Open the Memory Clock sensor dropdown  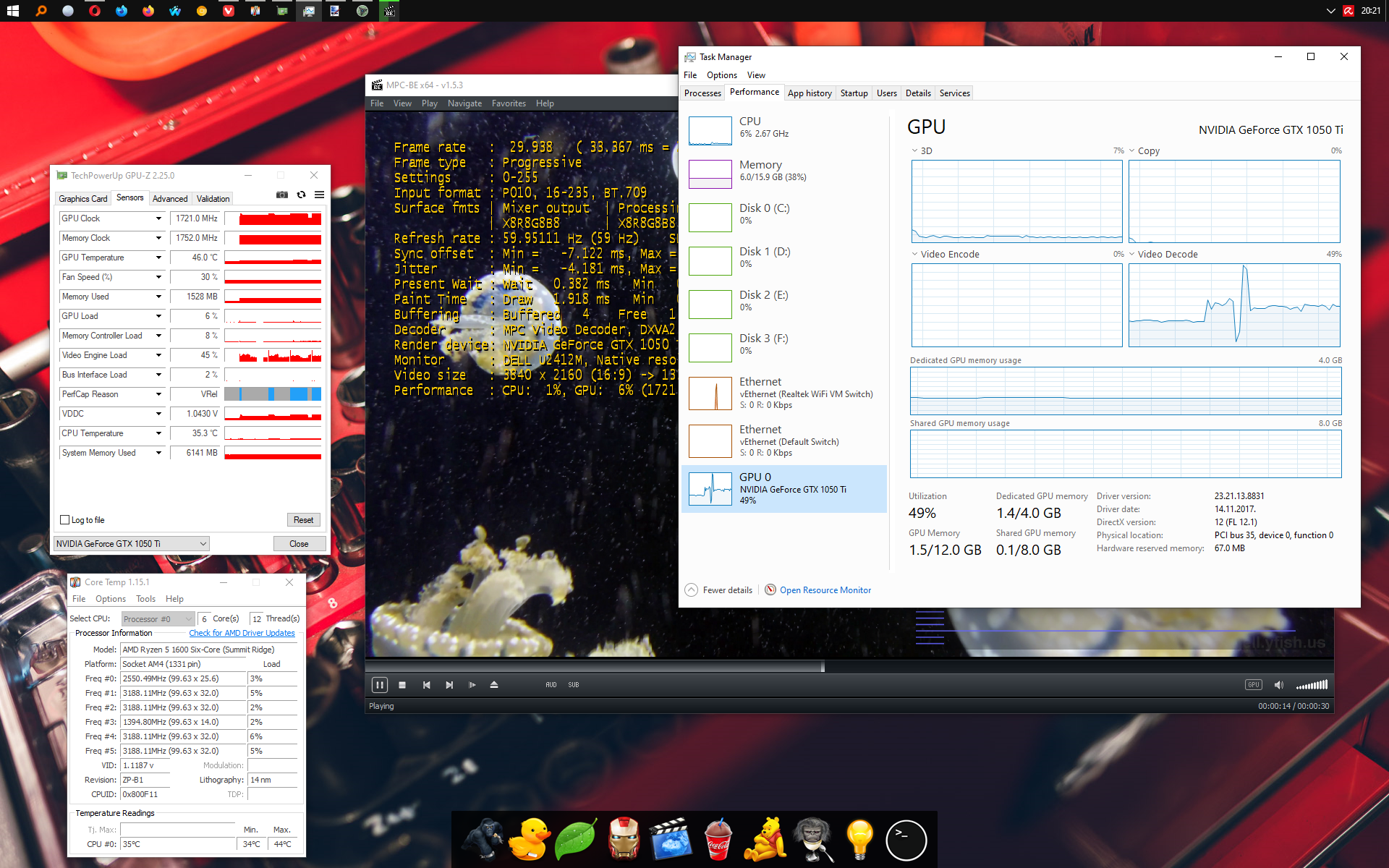point(158,238)
